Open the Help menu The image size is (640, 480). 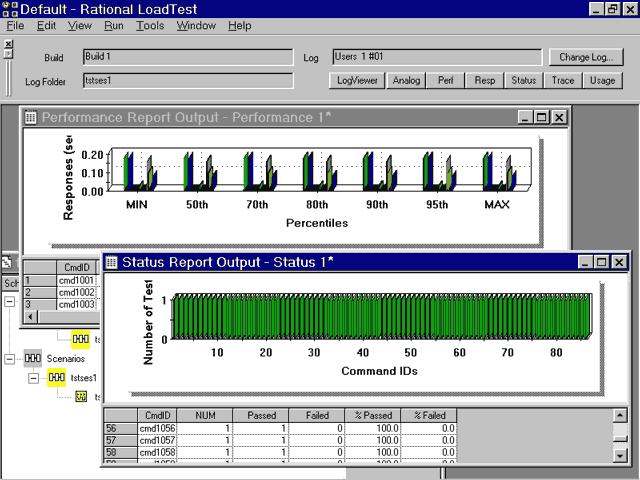[x=240, y=26]
